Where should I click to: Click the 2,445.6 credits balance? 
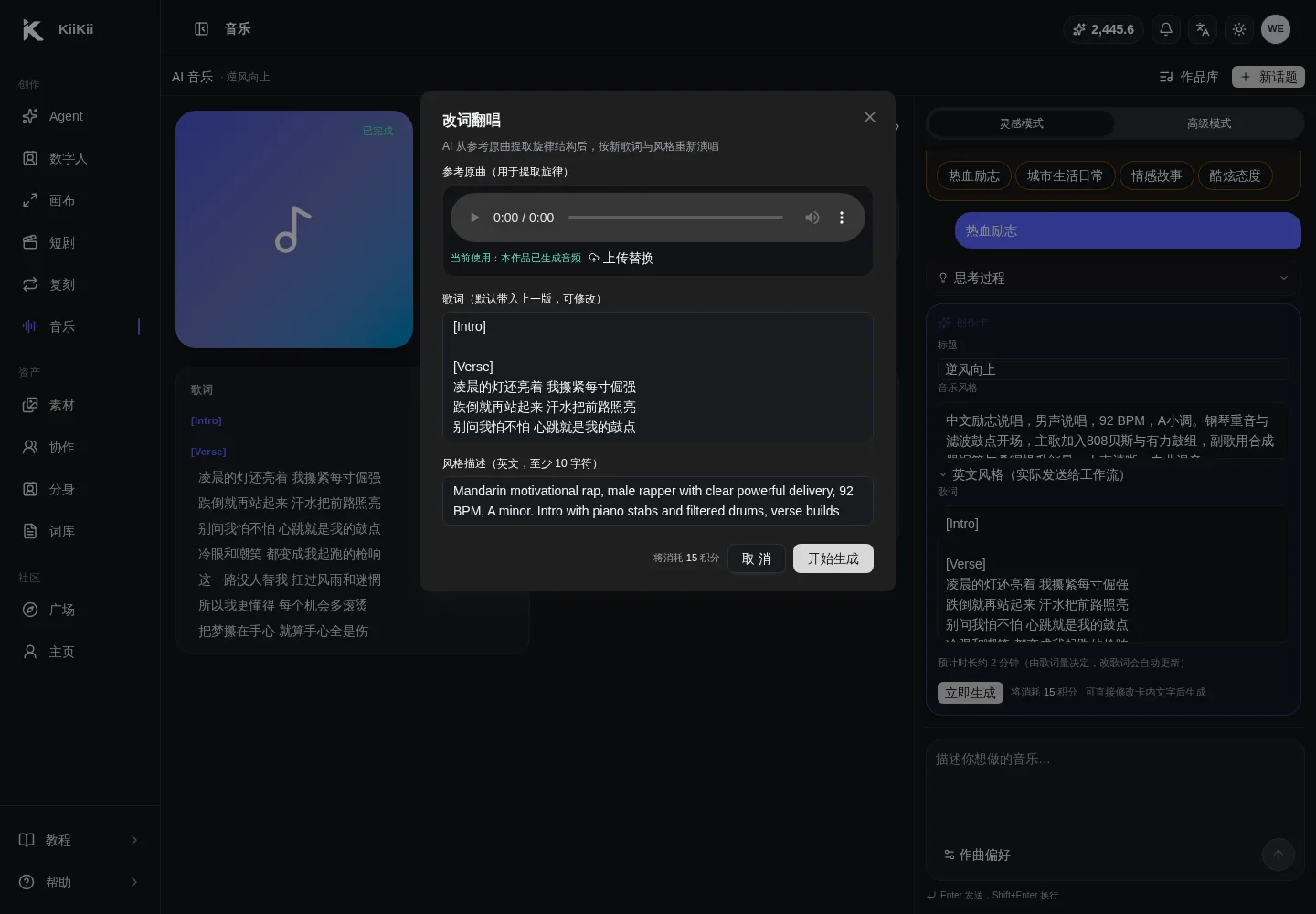1103,29
